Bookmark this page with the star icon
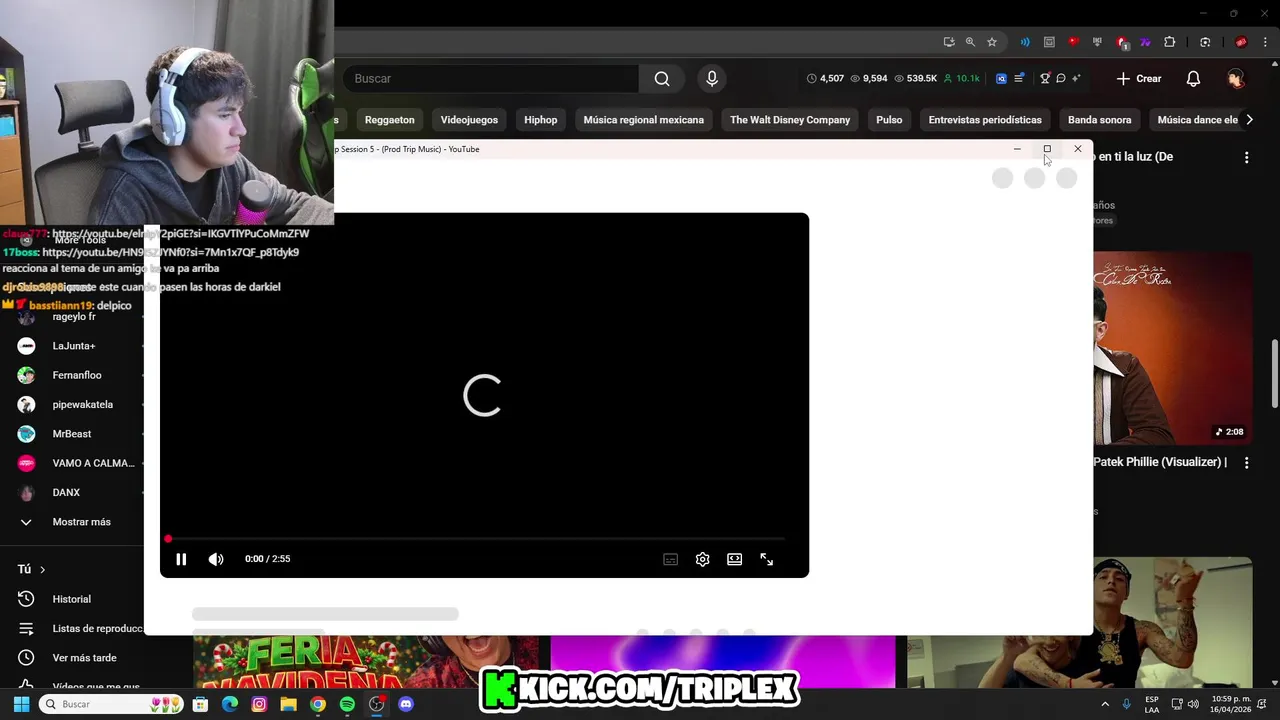 (x=992, y=42)
